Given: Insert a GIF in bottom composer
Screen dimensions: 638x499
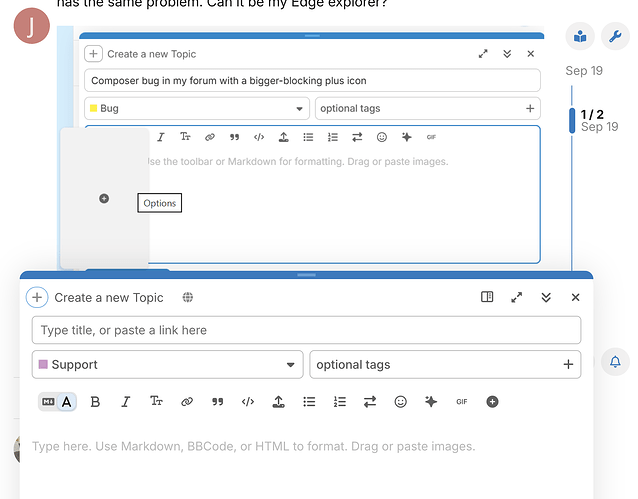Looking at the screenshot, I should (x=461, y=402).
